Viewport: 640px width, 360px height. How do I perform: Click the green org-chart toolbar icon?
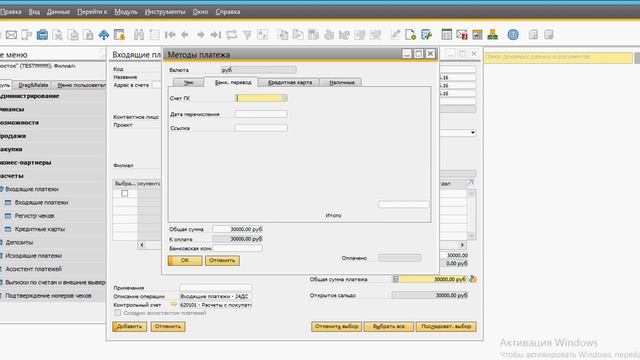(493, 35)
